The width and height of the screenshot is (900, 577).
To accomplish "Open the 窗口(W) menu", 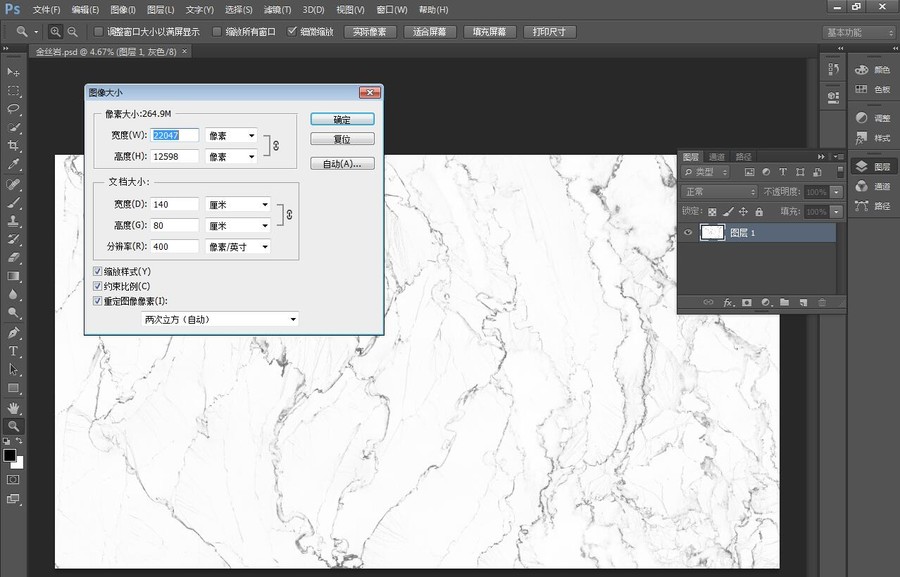I will tap(391, 10).
